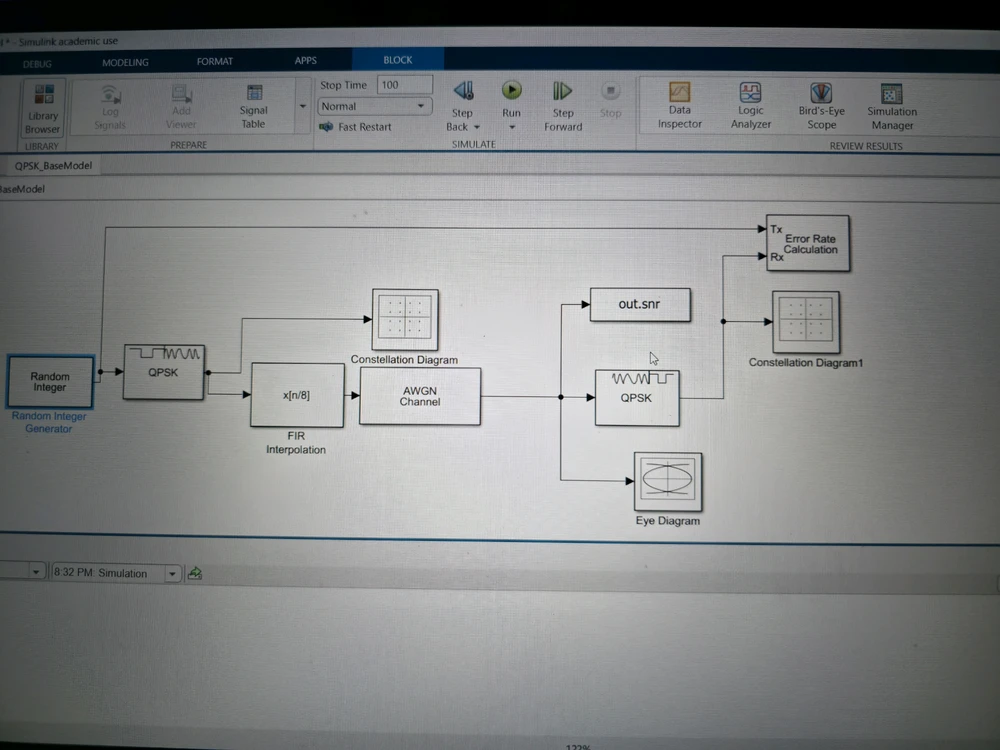1000x750 pixels.
Task: Open the 8:32 PM Simulation dropdown
Action: (x=172, y=573)
